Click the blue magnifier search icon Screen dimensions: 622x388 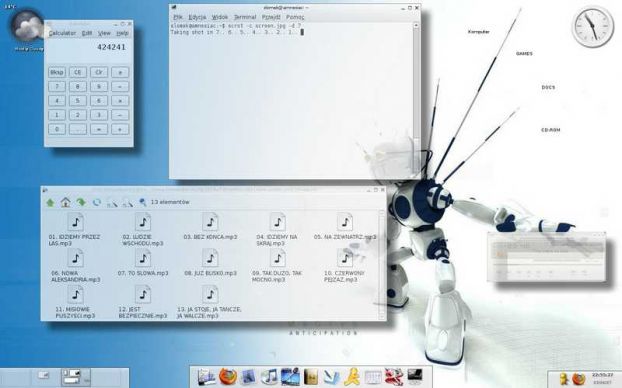click(143, 202)
